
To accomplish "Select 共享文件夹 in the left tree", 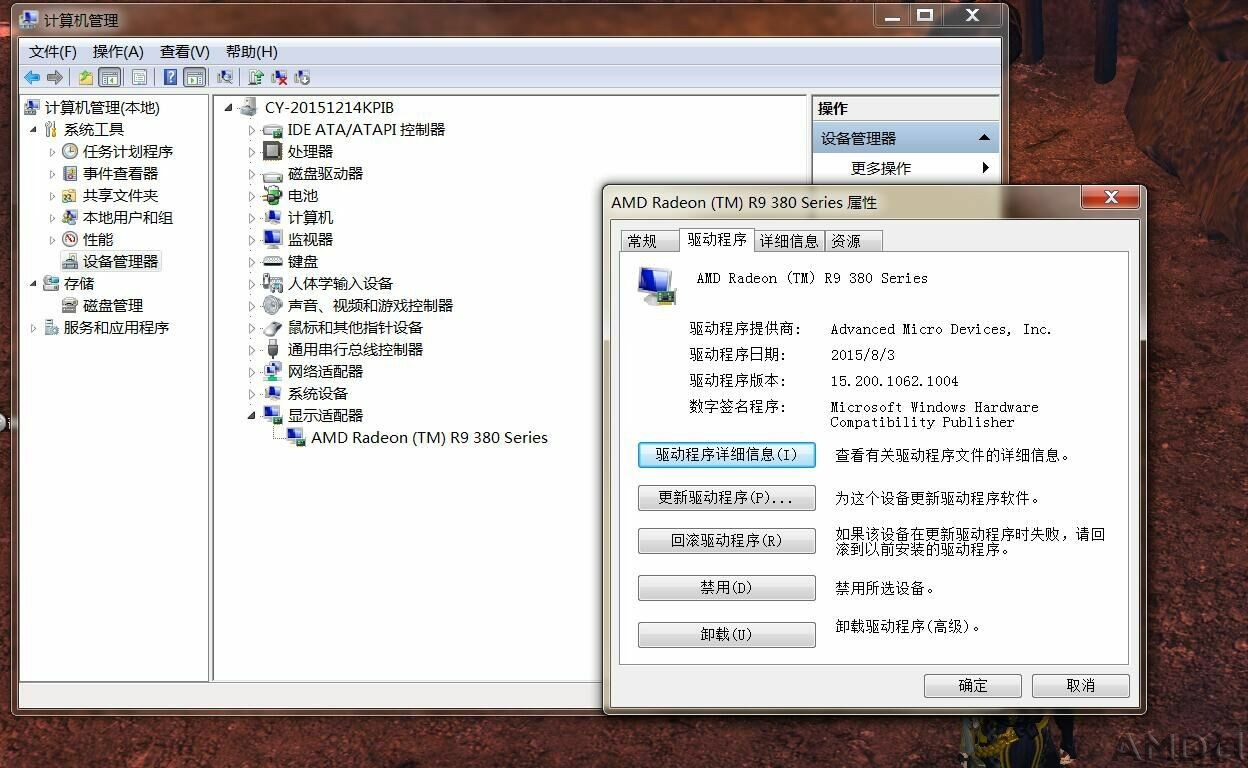I will click(120, 195).
